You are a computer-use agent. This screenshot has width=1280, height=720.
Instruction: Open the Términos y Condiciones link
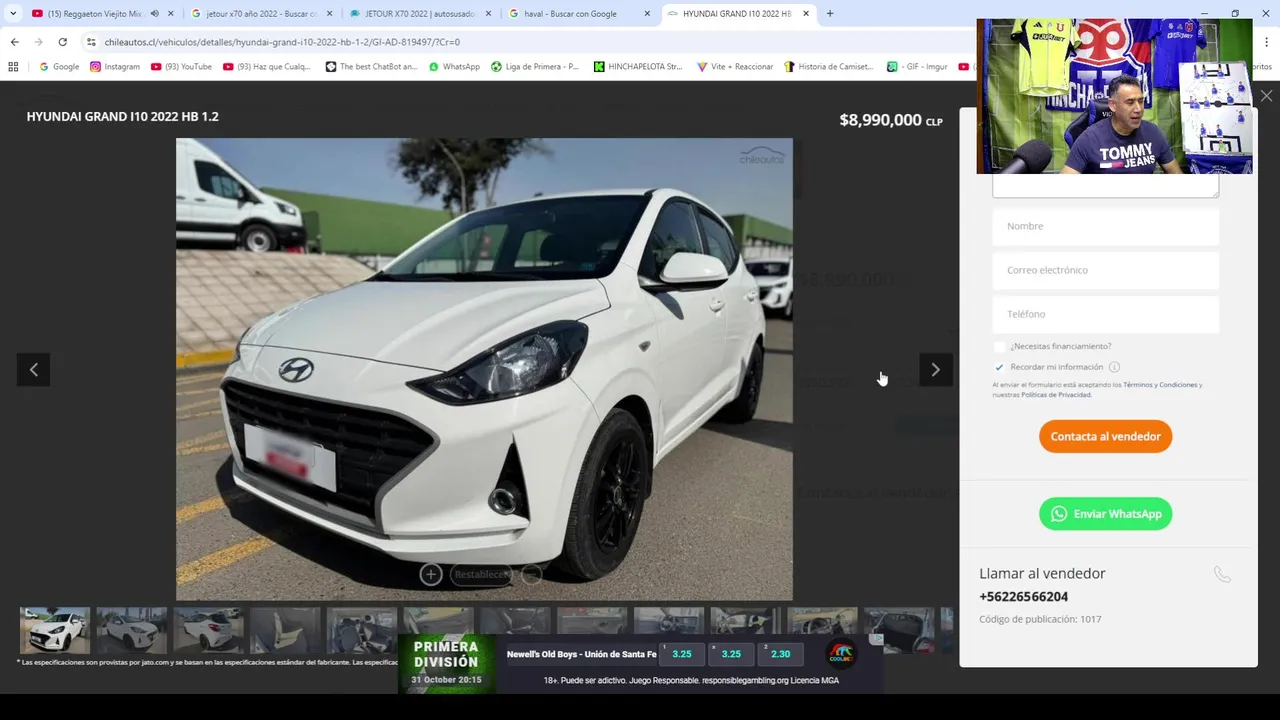click(1160, 385)
